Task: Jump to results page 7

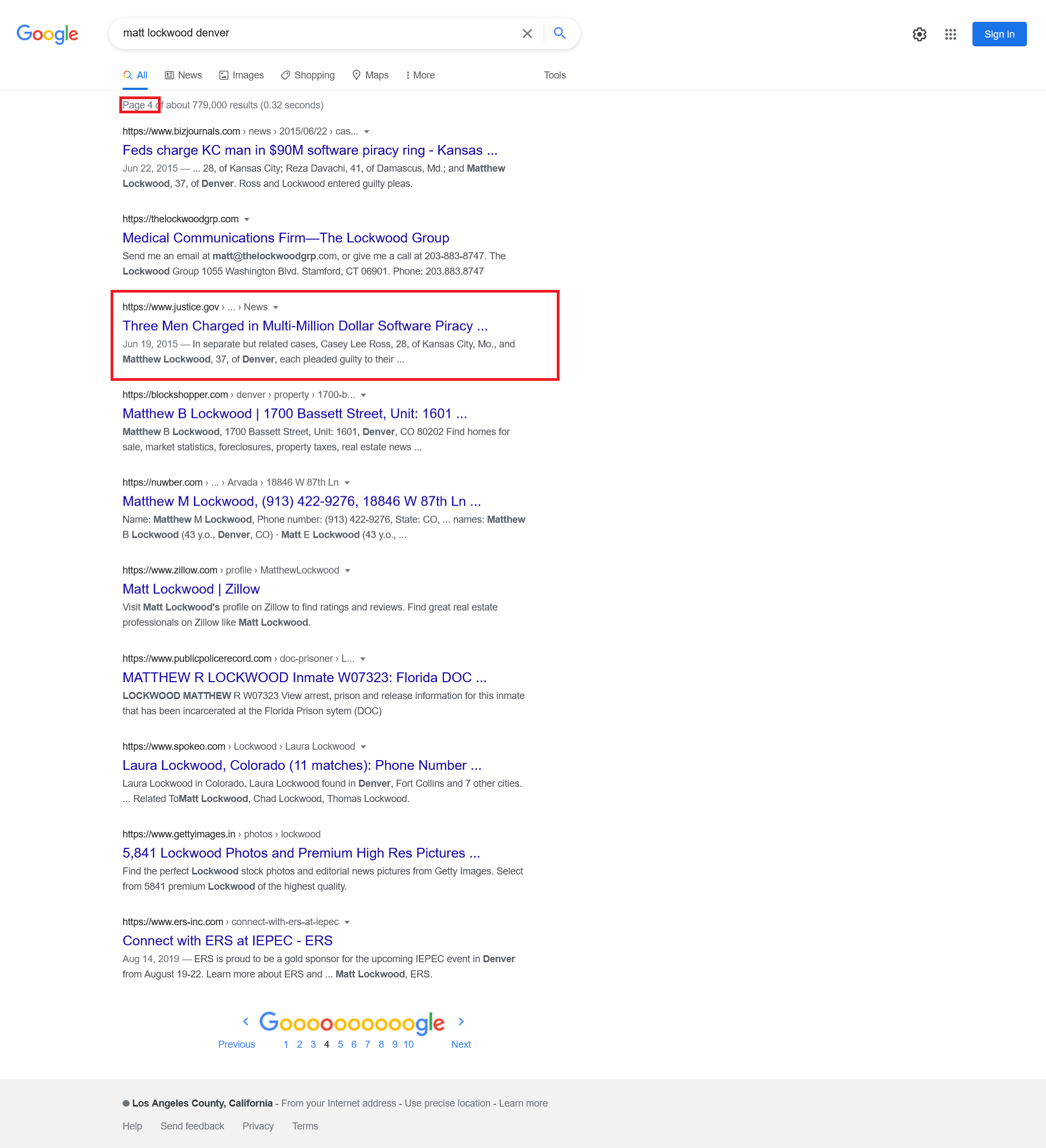Action: pyautogui.click(x=367, y=1044)
